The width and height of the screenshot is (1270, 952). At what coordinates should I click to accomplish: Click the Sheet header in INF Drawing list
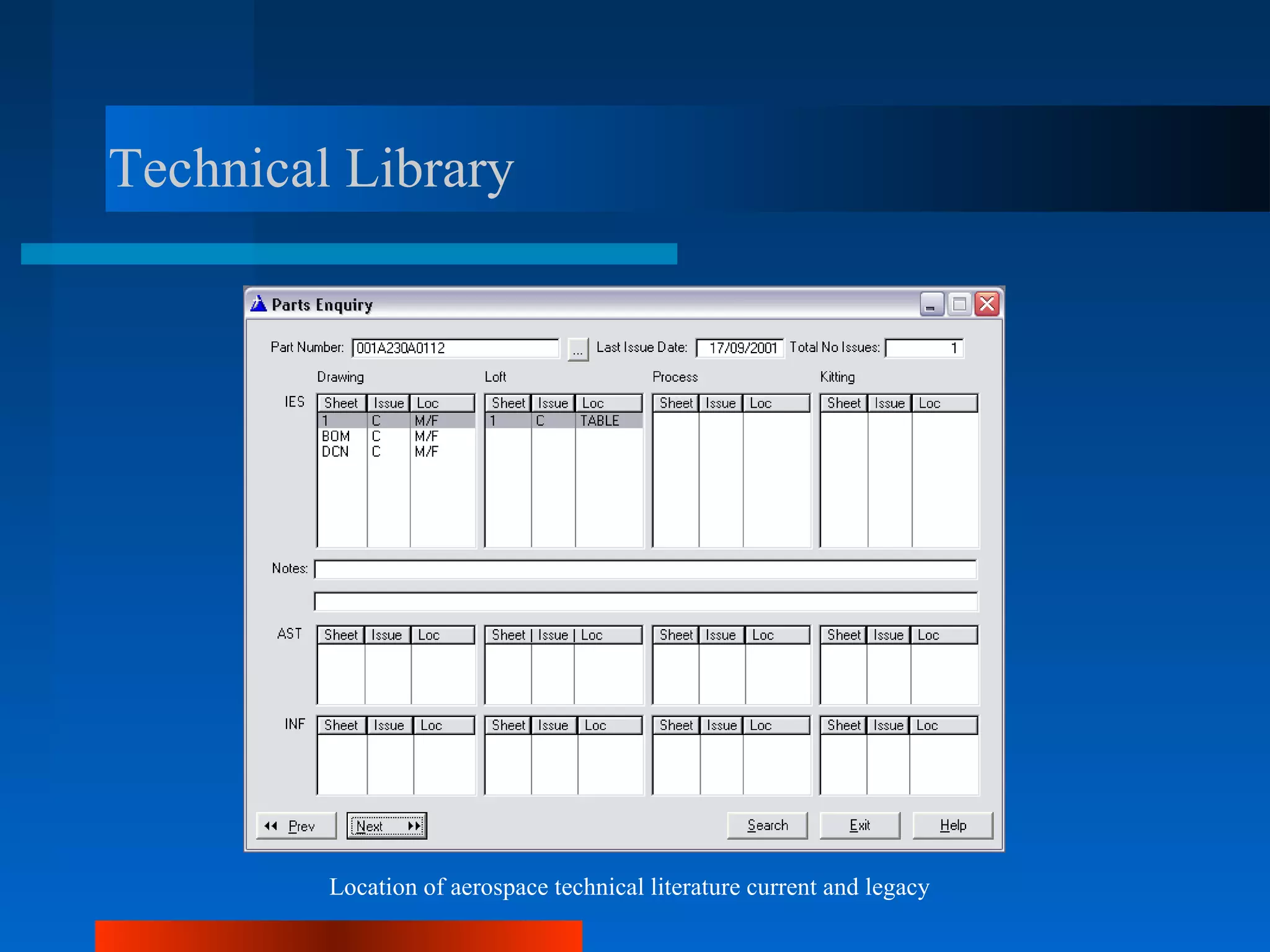pyautogui.click(x=342, y=725)
